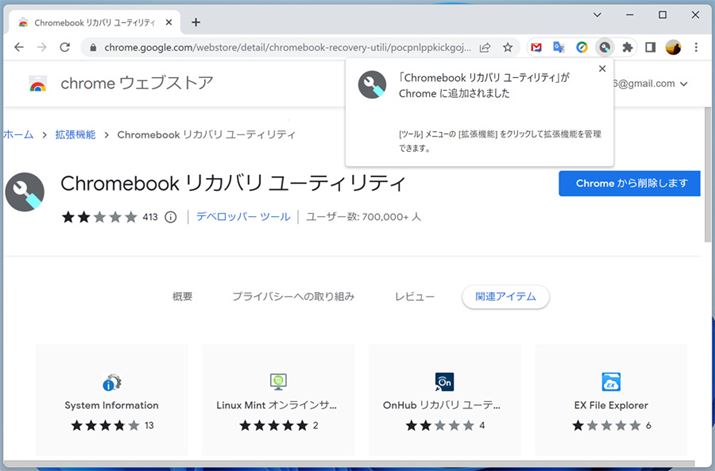Dismiss the extension added notification popup

pos(602,69)
